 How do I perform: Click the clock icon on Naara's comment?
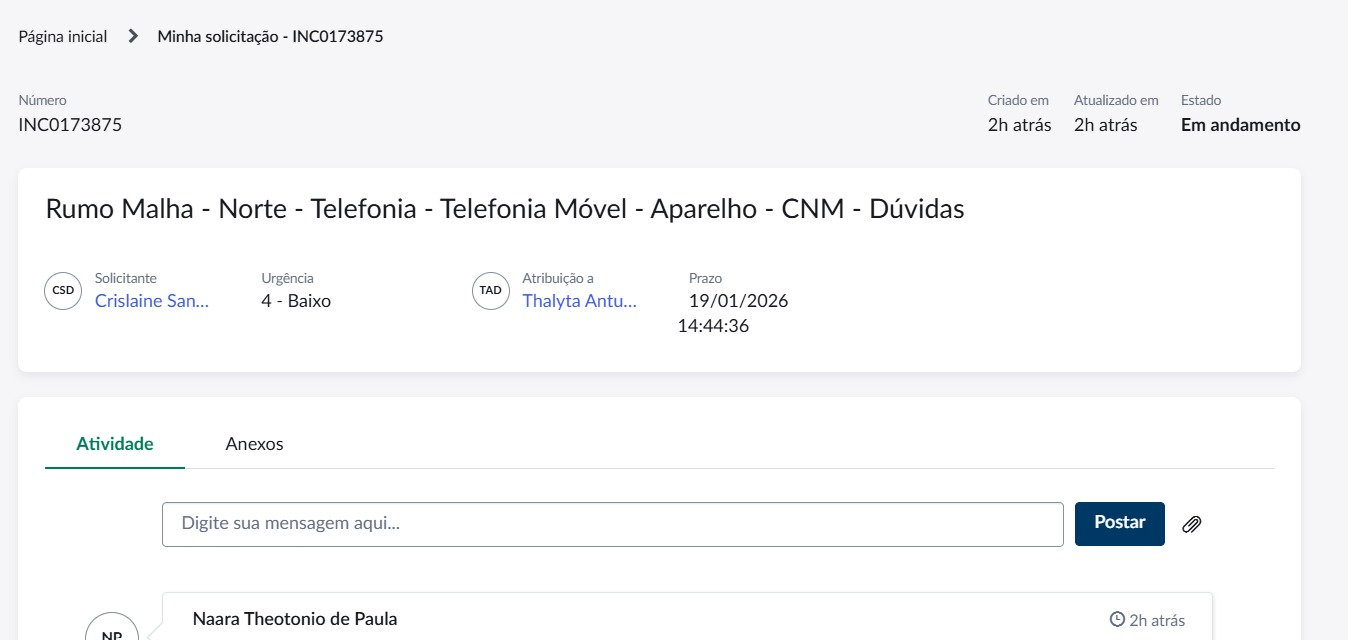point(1118,620)
